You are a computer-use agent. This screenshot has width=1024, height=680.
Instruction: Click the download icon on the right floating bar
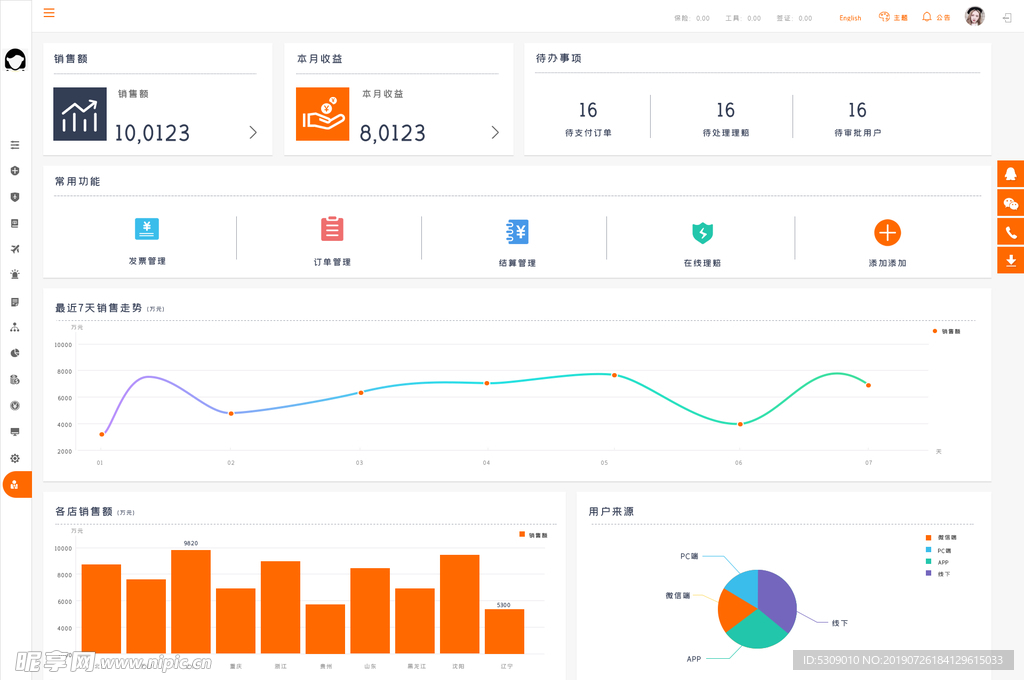(x=1010, y=261)
